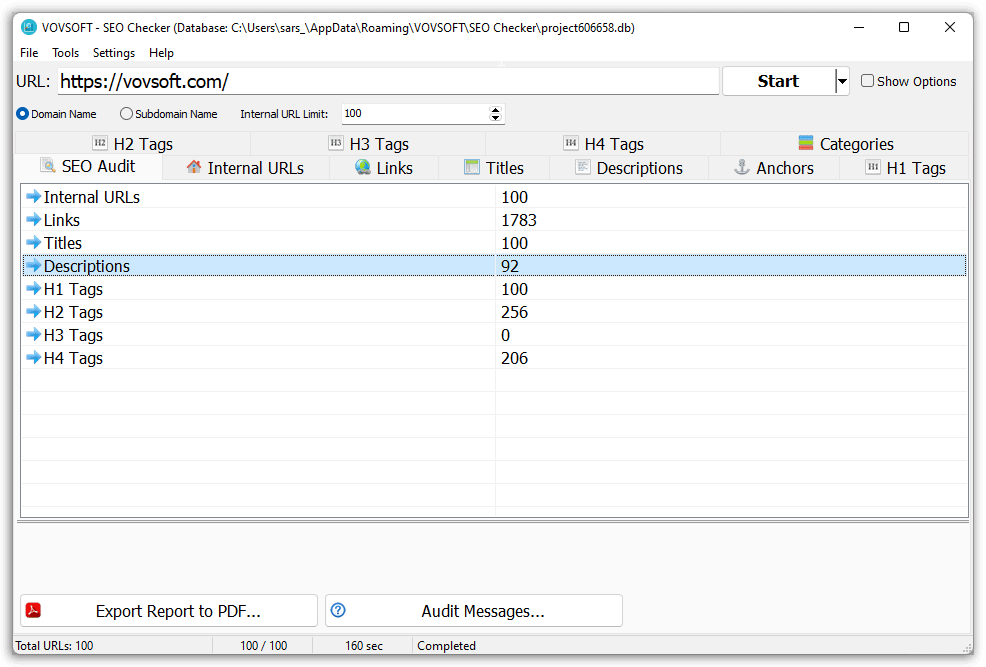Viewport: 986px width, 667px height.
Task: Select the Domain Name radio button
Action: pos(23,114)
